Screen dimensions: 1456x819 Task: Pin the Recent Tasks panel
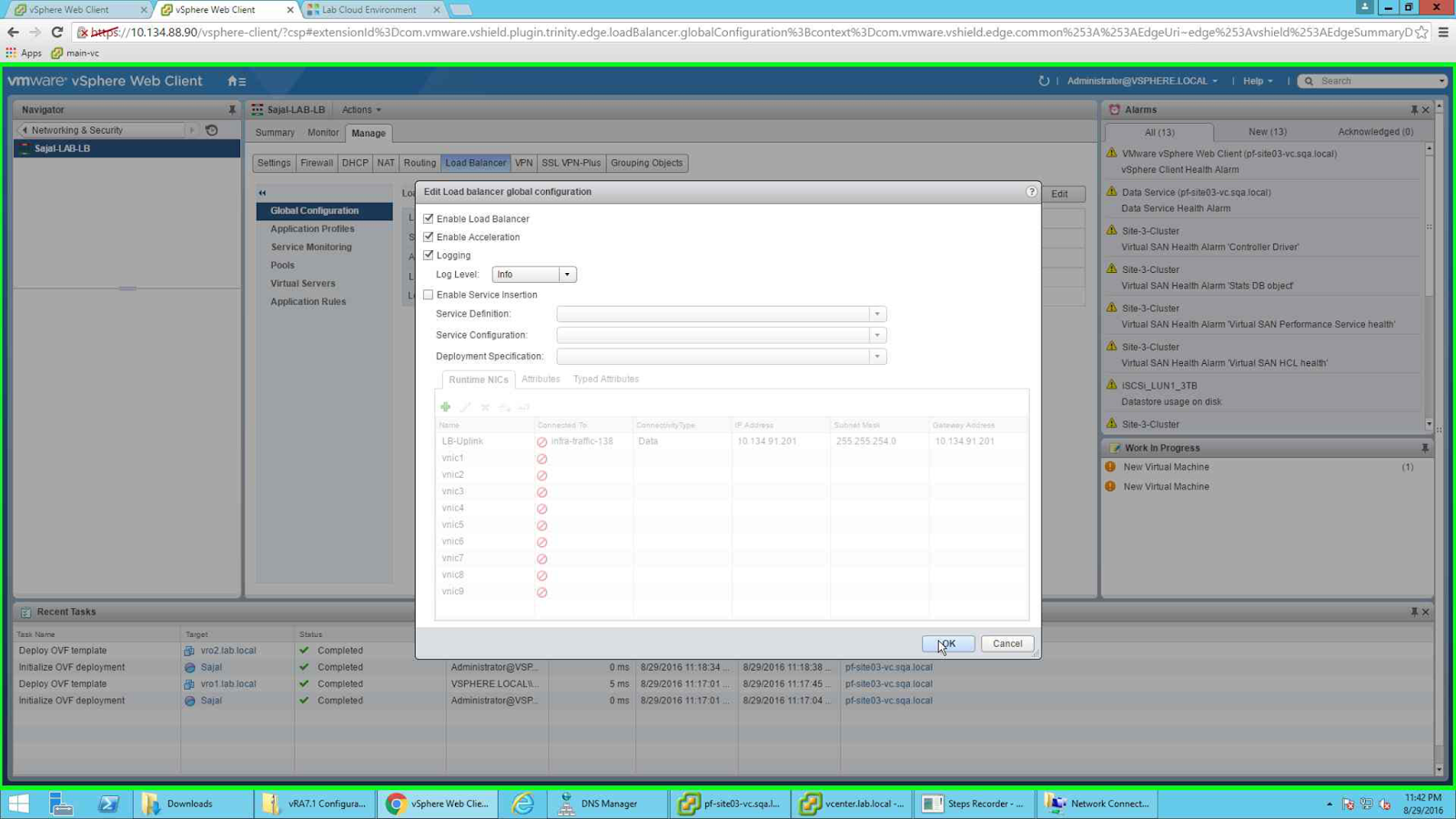(x=1414, y=612)
